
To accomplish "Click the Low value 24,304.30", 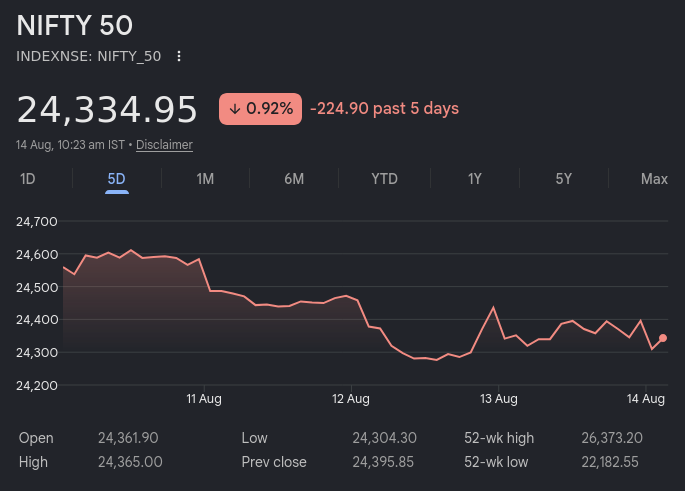I will pyautogui.click(x=384, y=438).
